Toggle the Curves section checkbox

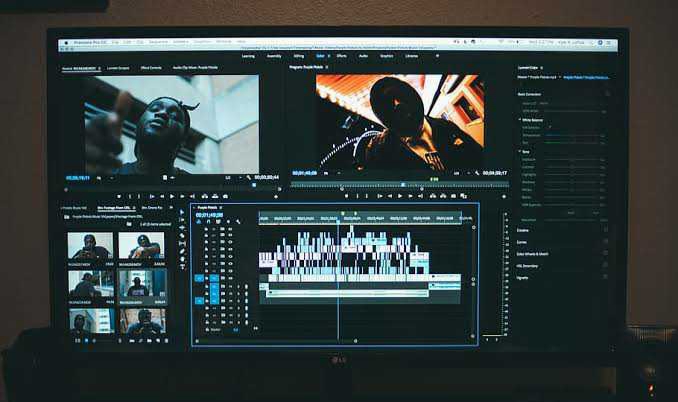(x=605, y=242)
